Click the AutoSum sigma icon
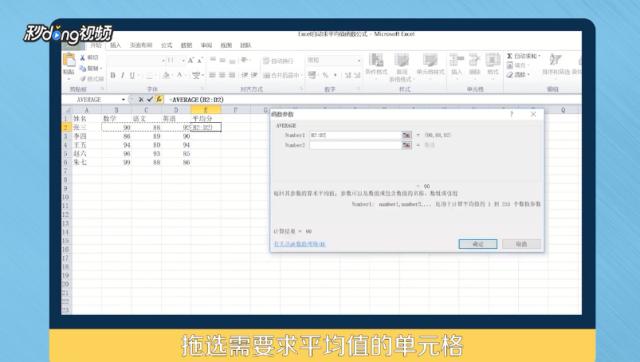 tap(509, 56)
